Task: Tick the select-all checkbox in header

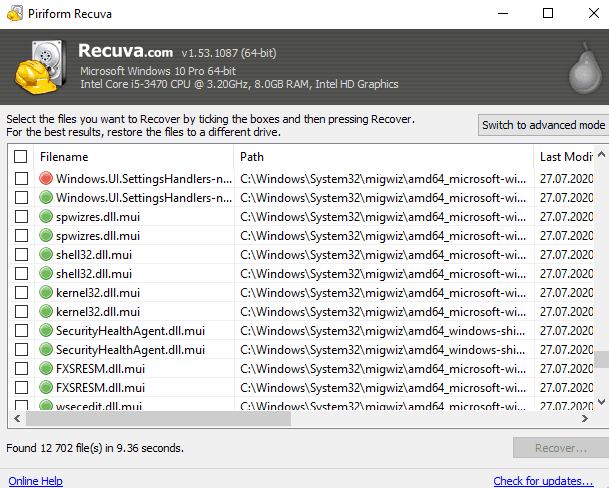Action: [21, 157]
